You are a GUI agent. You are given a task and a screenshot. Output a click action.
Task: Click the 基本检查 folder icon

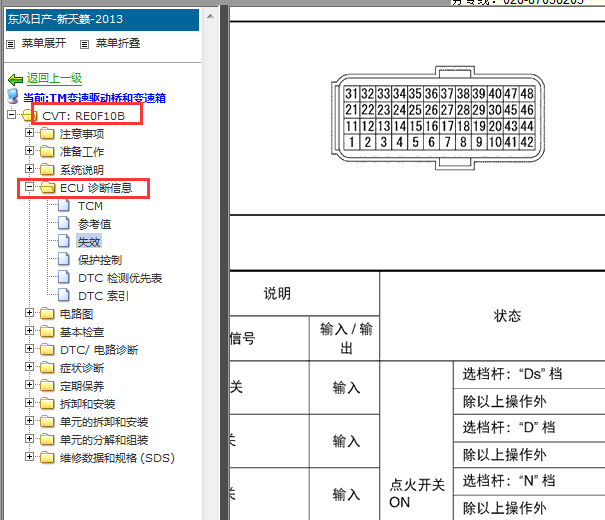(47, 332)
